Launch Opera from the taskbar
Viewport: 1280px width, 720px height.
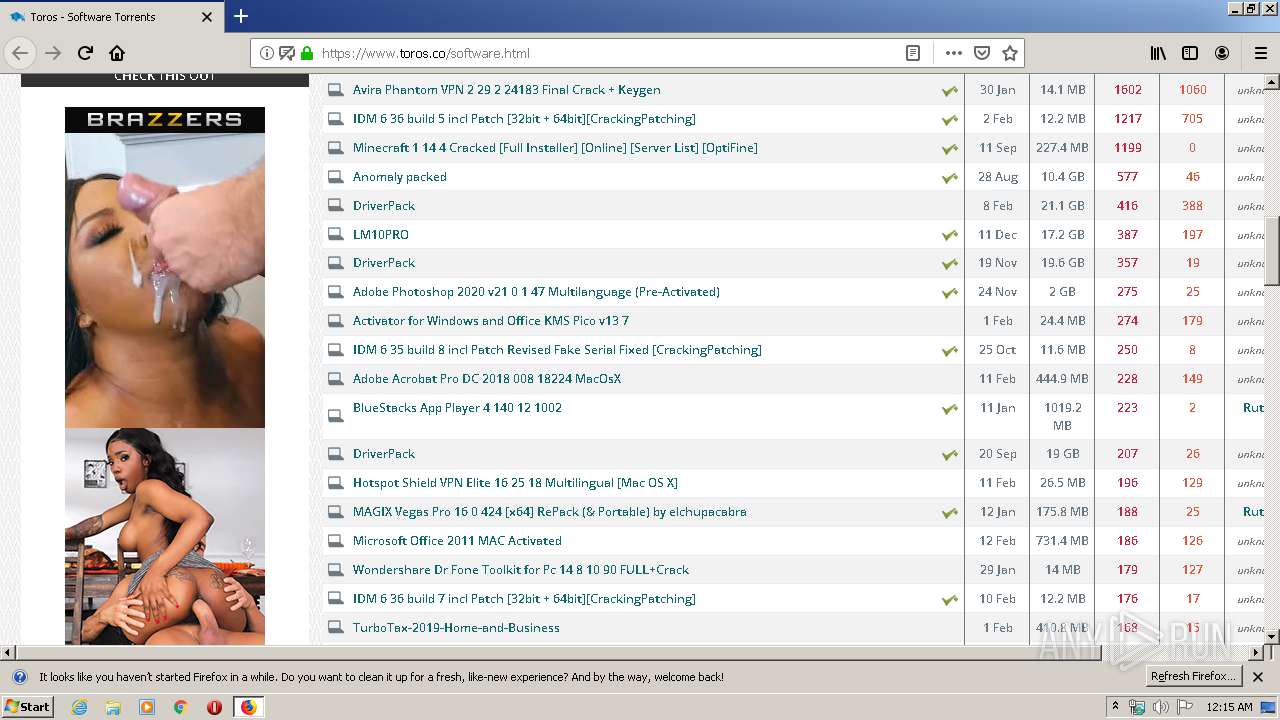click(214, 707)
